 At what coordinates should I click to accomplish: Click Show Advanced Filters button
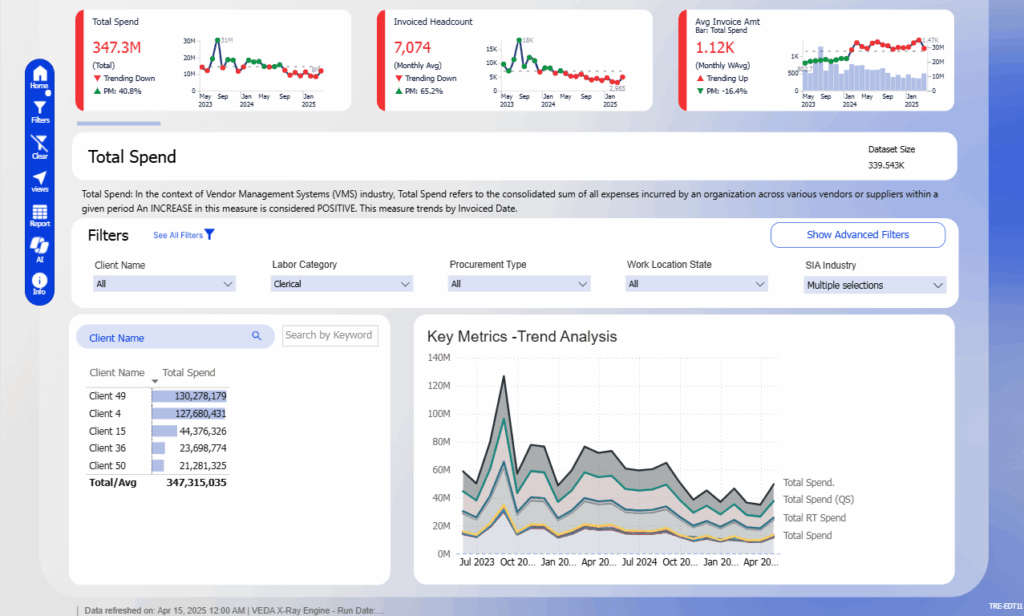[857, 235]
